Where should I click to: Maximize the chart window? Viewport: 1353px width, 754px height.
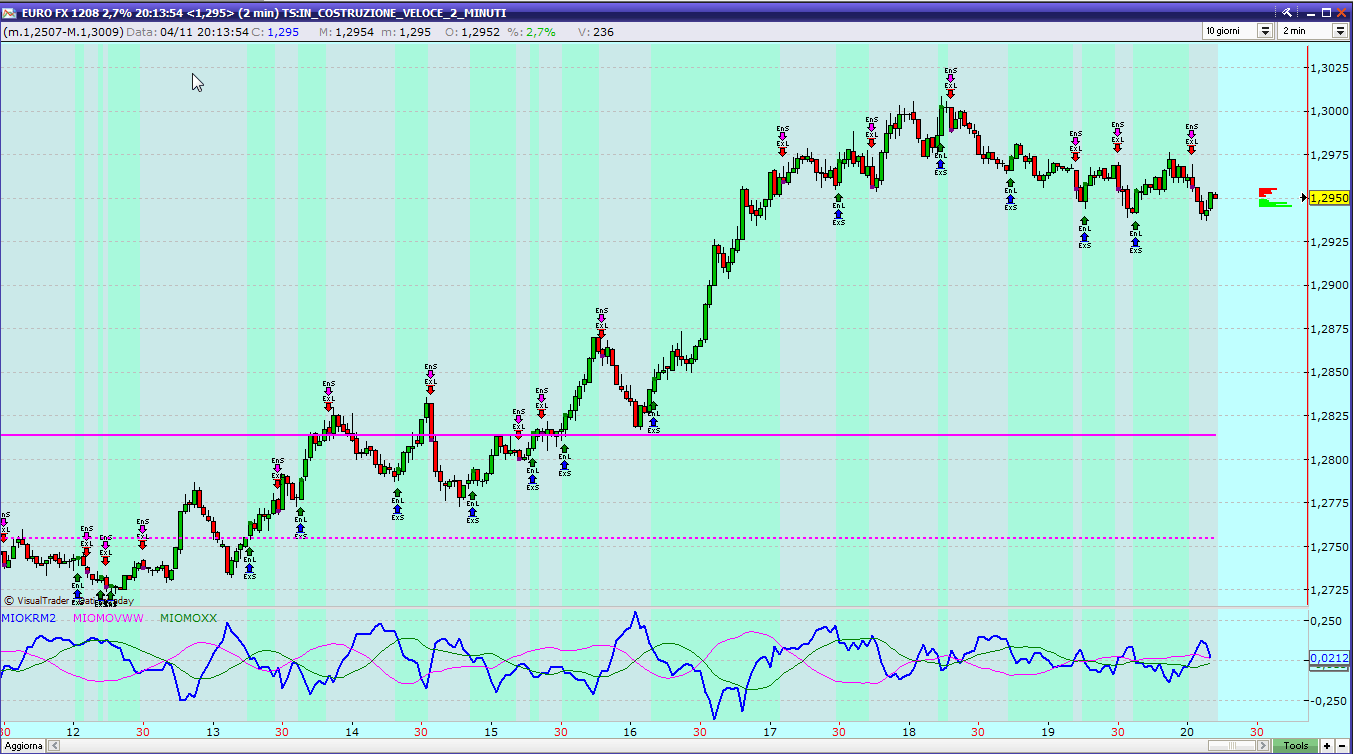(x=1324, y=12)
